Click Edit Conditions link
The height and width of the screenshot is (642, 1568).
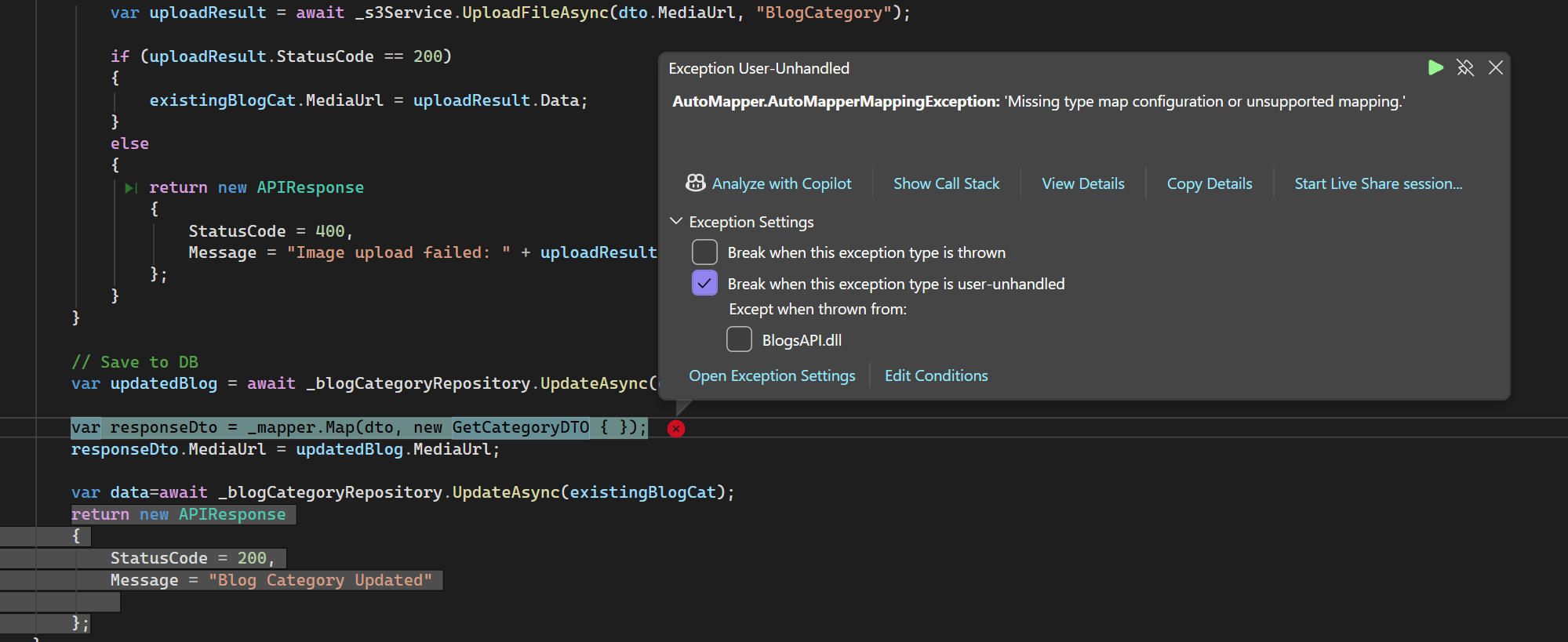pos(936,375)
